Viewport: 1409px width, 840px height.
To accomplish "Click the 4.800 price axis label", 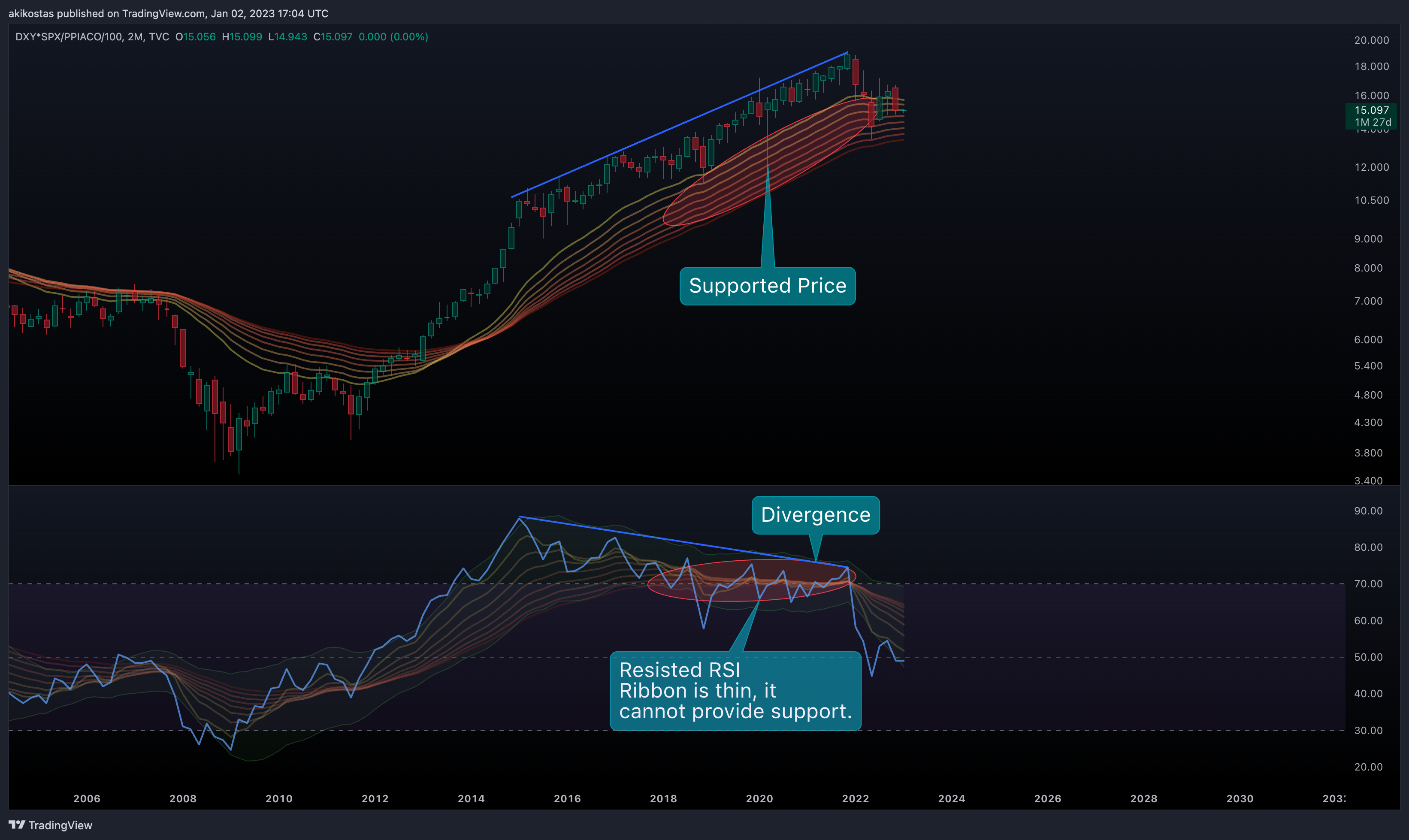I will (1368, 395).
